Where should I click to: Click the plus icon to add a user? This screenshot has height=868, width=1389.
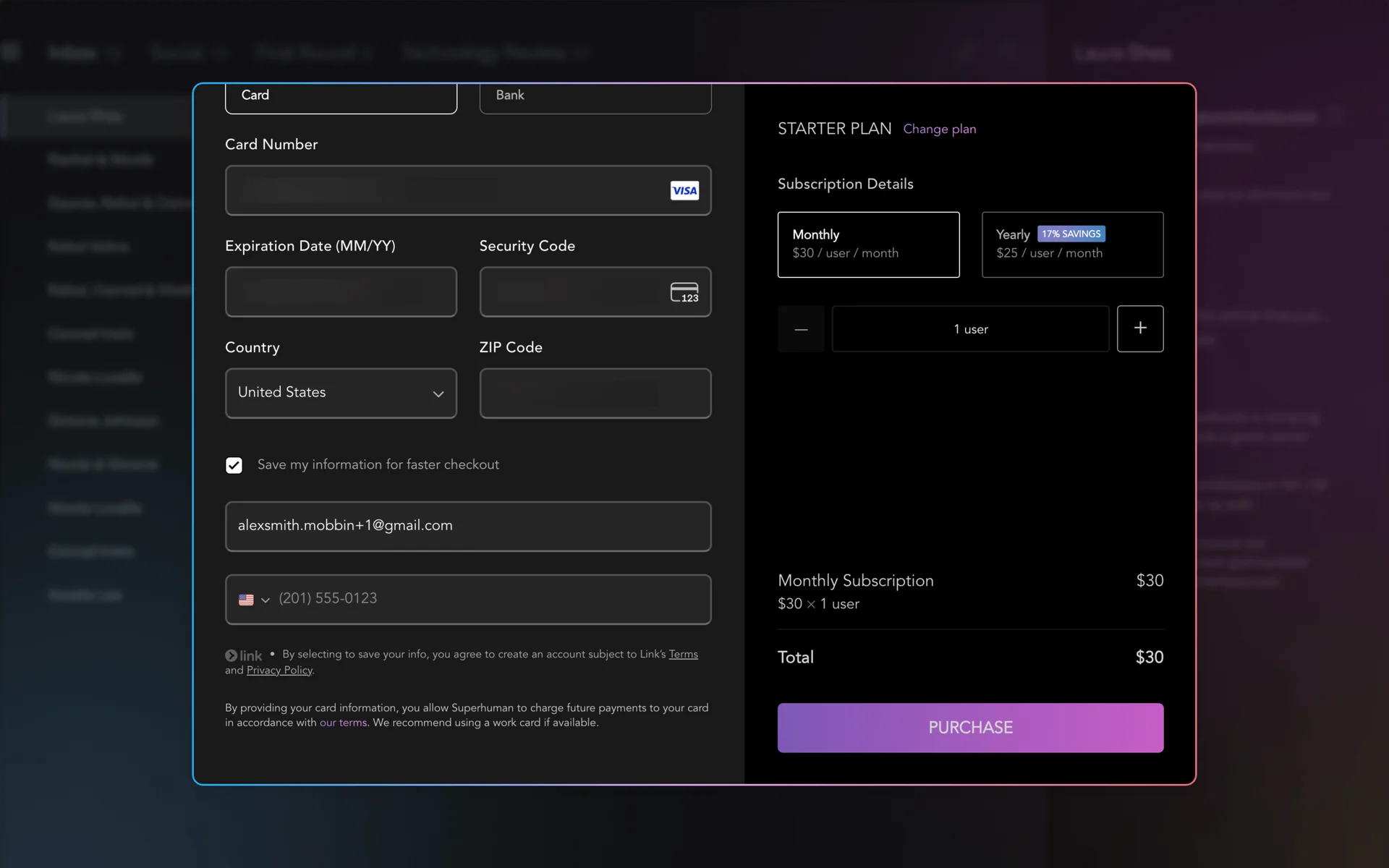pyautogui.click(x=1139, y=328)
